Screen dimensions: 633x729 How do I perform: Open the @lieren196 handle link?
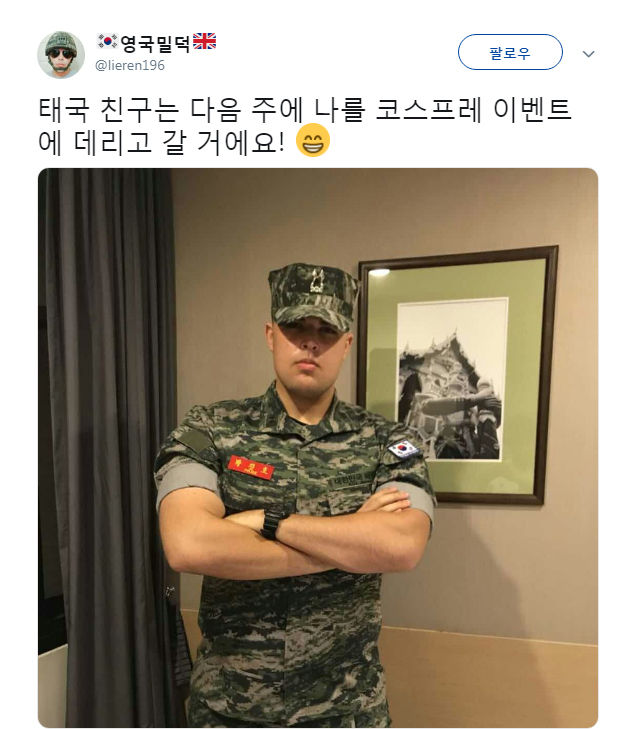(x=130, y=66)
